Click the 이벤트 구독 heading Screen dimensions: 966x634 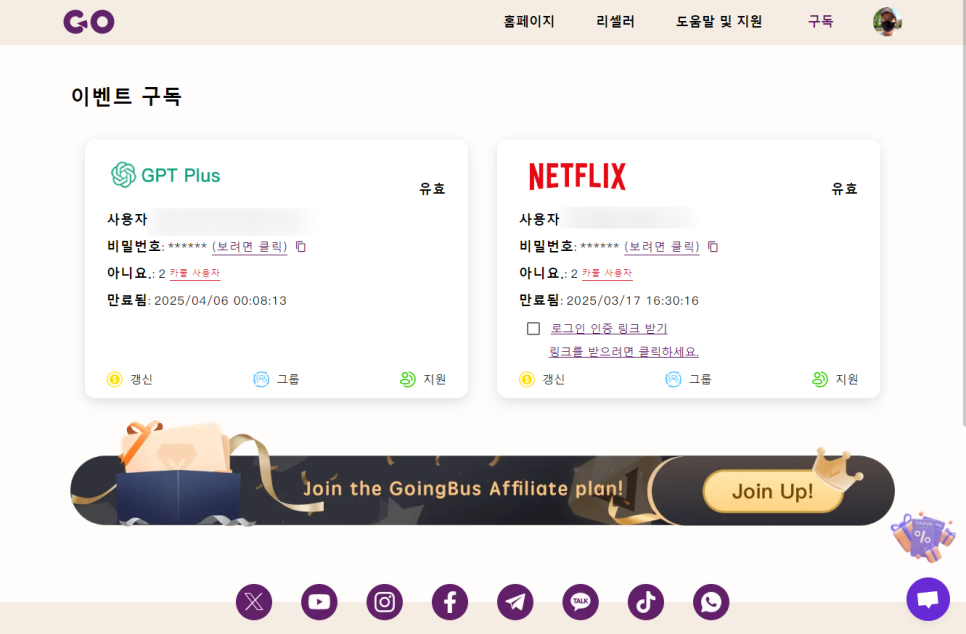point(126,96)
